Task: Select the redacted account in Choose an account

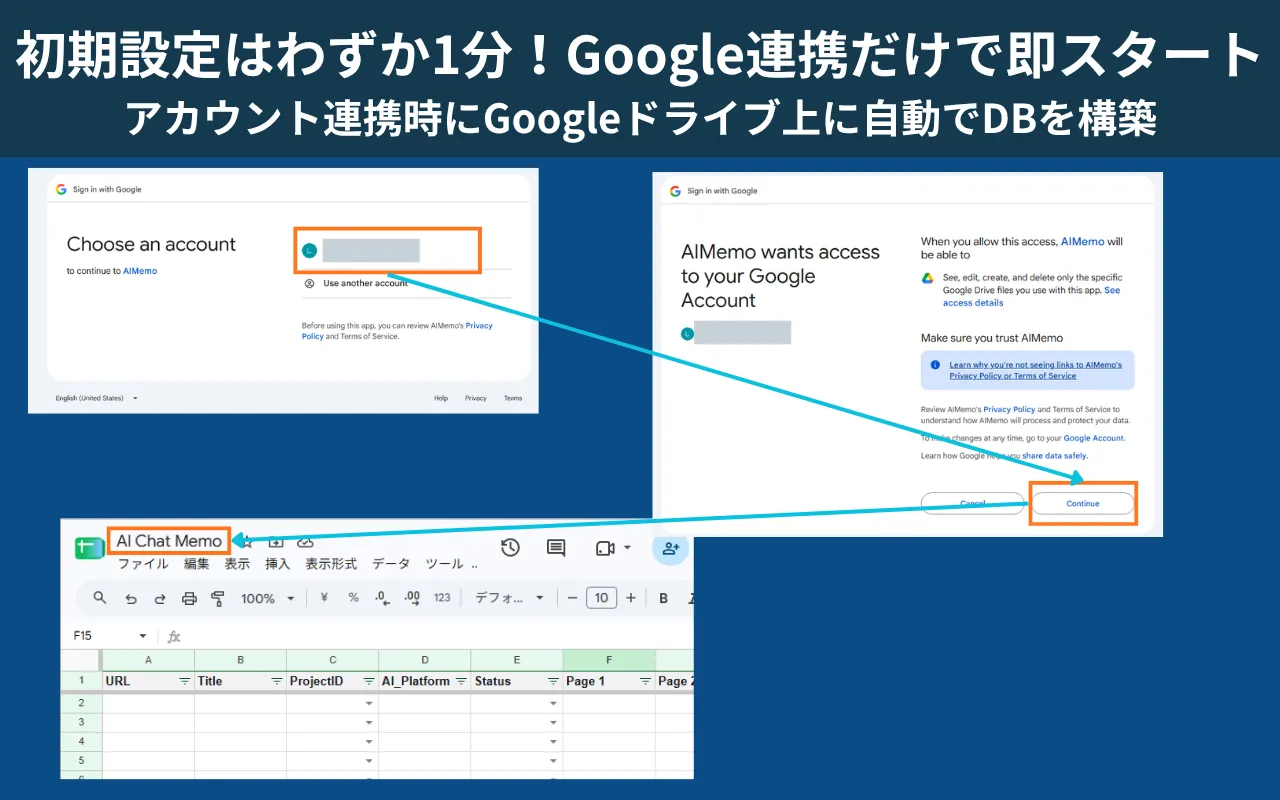Action: (x=388, y=250)
